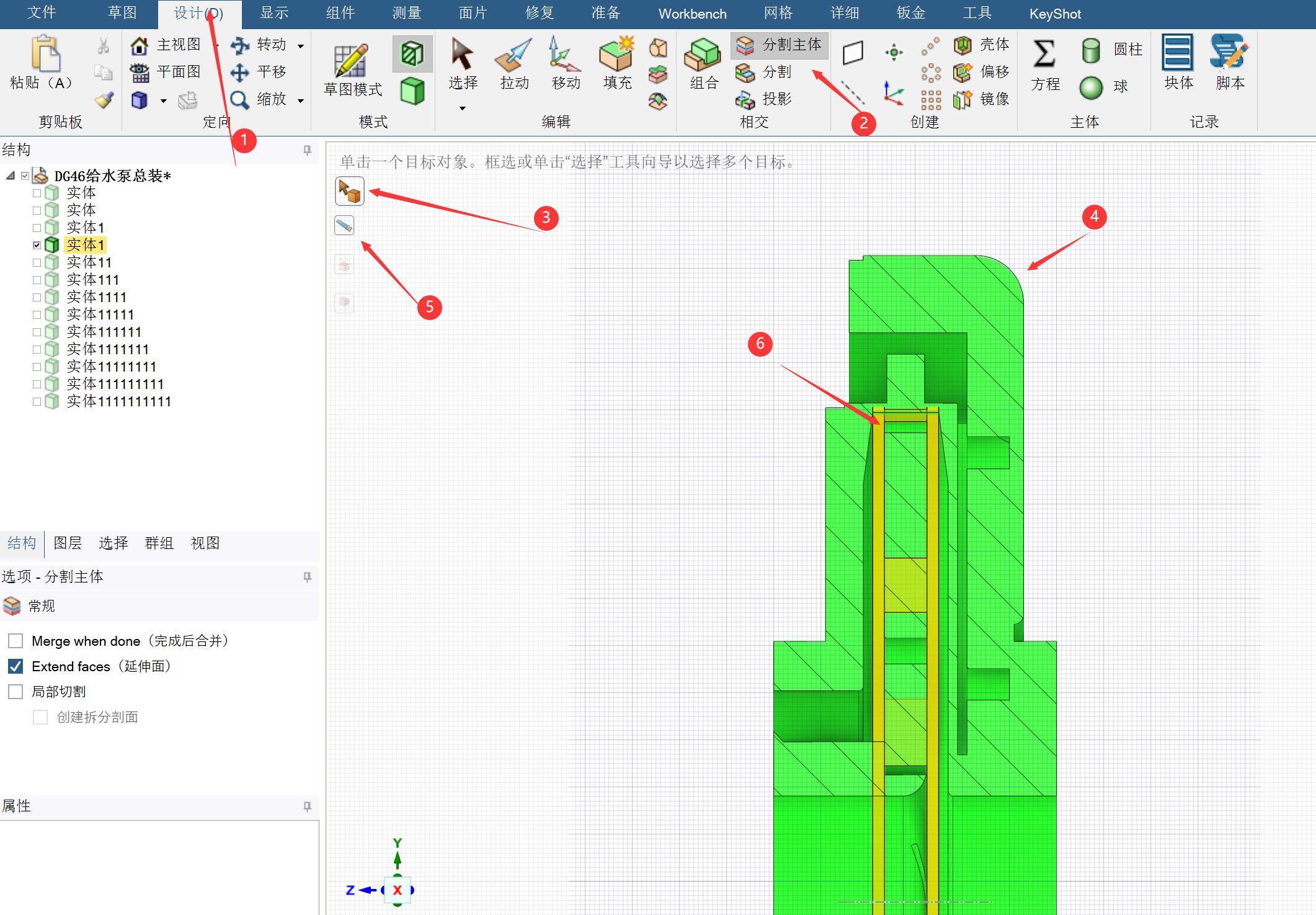Open the Workbench ribbon tab
Image resolution: width=1316 pixels, height=915 pixels.
[x=692, y=14]
